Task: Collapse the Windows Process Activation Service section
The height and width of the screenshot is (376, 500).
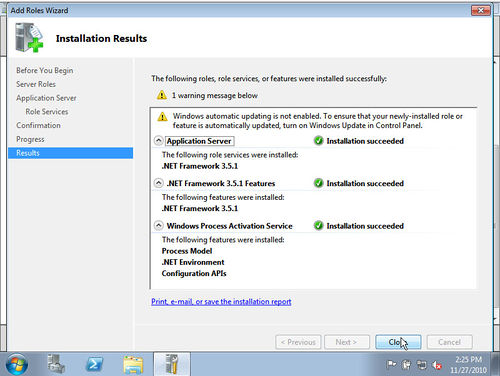Action: (x=159, y=226)
